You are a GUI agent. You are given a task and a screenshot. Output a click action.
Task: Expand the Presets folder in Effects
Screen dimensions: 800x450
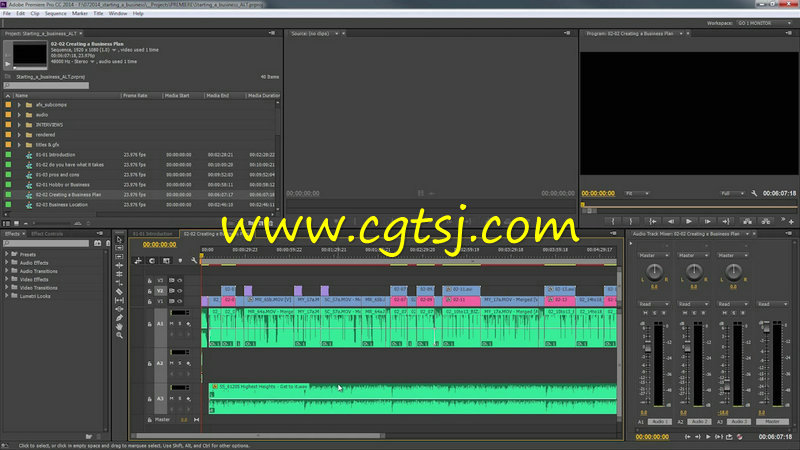[x=7, y=254]
